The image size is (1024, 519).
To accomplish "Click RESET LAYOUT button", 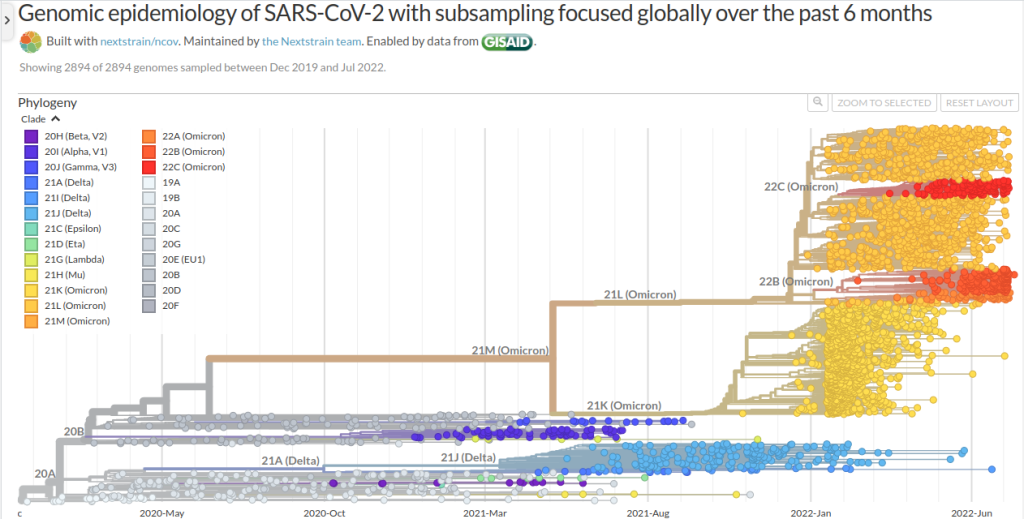I will (979, 102).
